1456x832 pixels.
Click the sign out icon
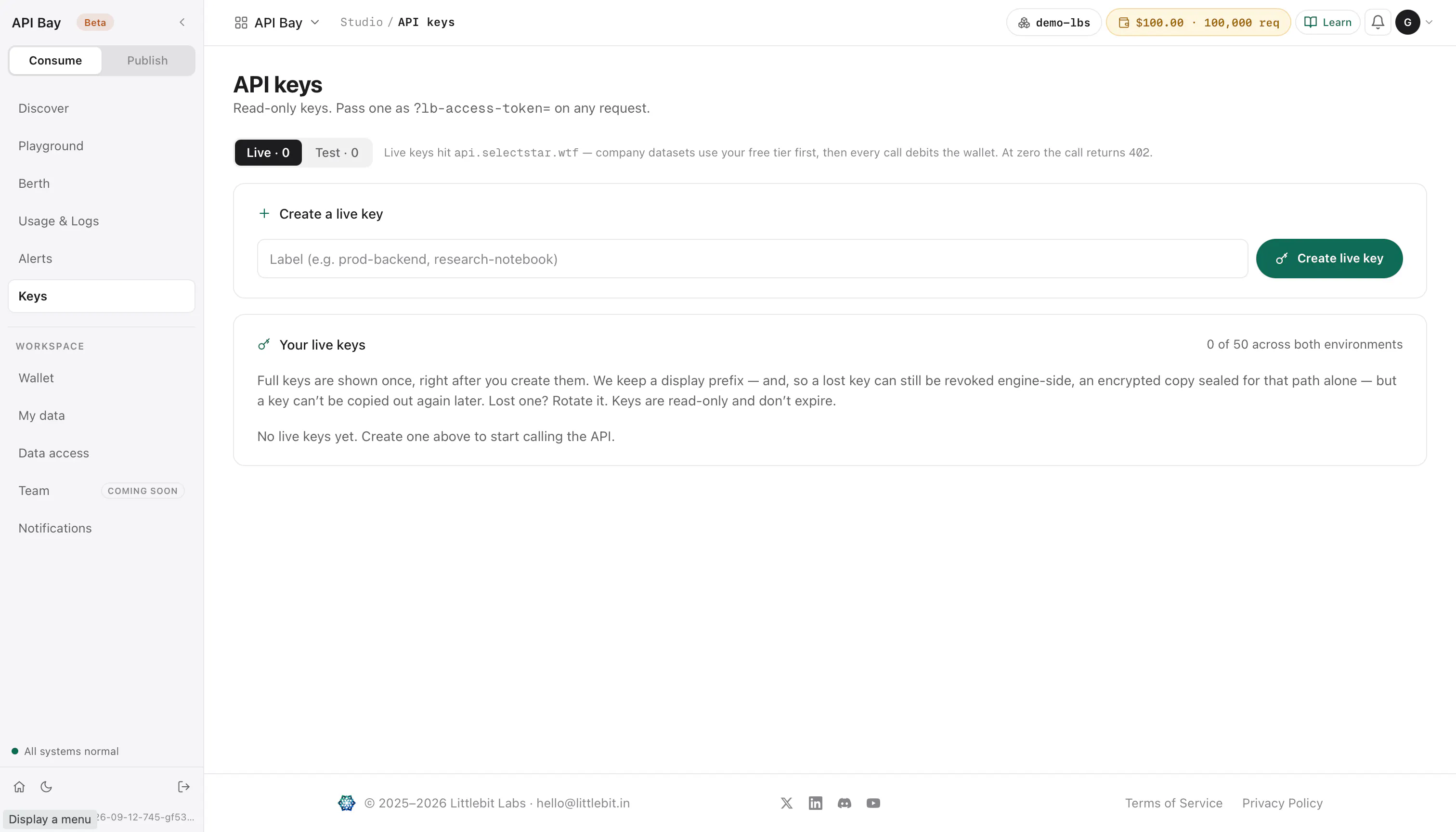click(x=183, y=787)
